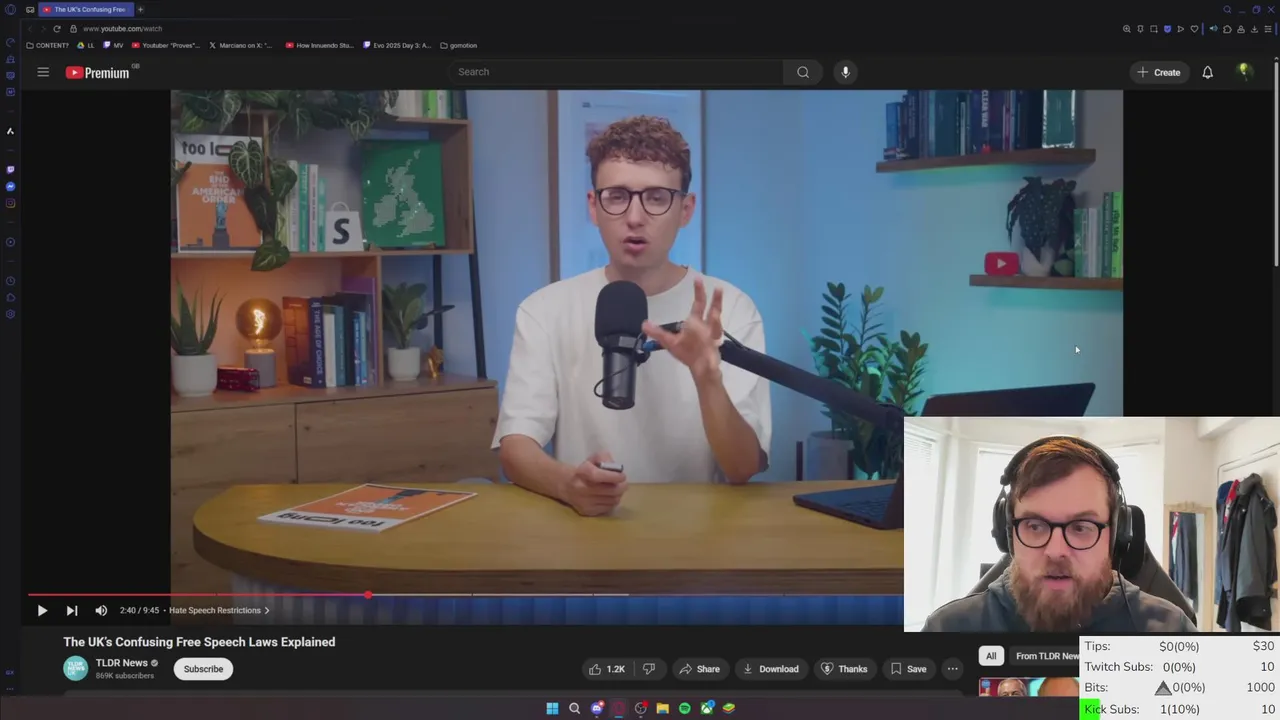View site security lock info
This screenshot has width=1280, height=720.
tap(72, 29)
